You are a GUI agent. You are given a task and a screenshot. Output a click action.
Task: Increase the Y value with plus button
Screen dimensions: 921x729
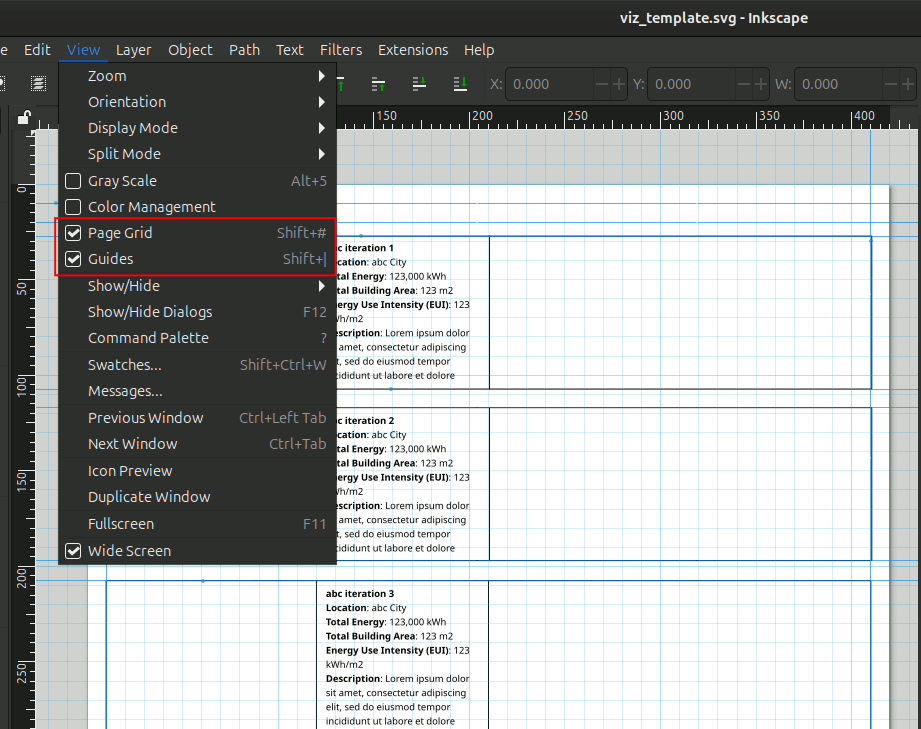[x=762, y=85]
